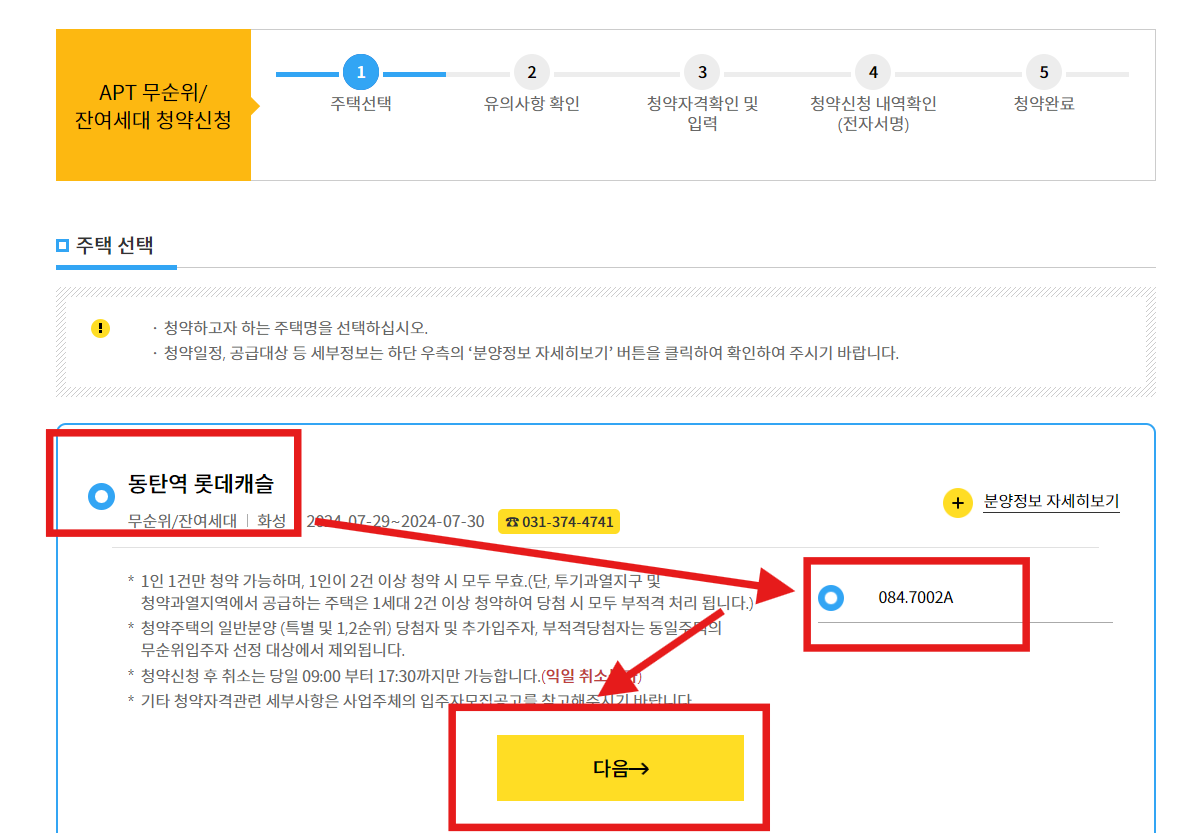Click step 4 청약신청 내역확인 circle
Viewport: 1192px width, 833px height.
(873, 72)
